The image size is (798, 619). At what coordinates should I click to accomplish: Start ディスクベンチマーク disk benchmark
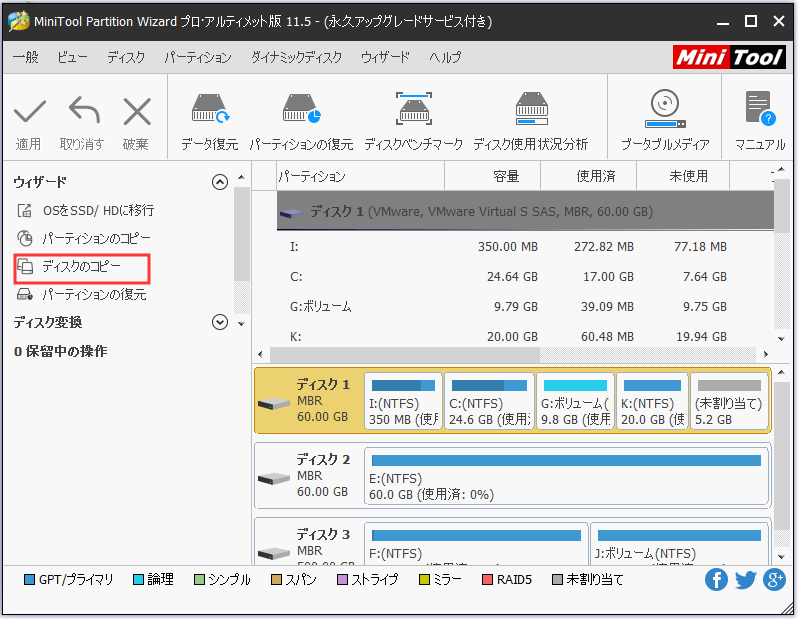(x=414, y=108)
